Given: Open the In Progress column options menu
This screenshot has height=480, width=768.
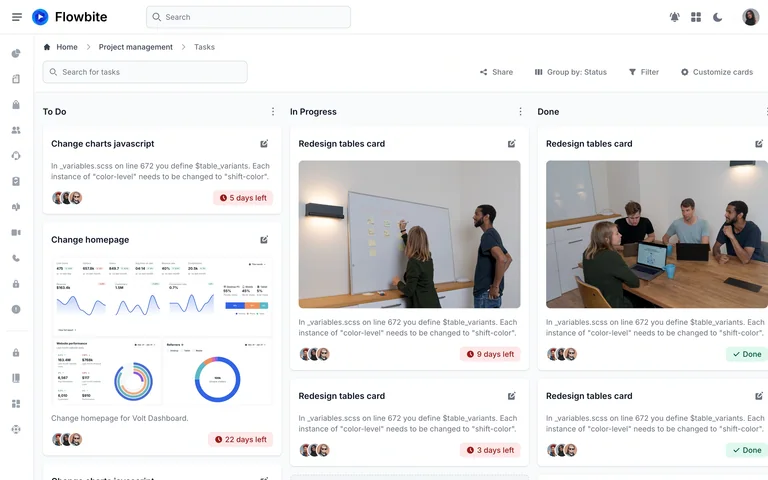Looking at the screenshot, I should (520, 112).
